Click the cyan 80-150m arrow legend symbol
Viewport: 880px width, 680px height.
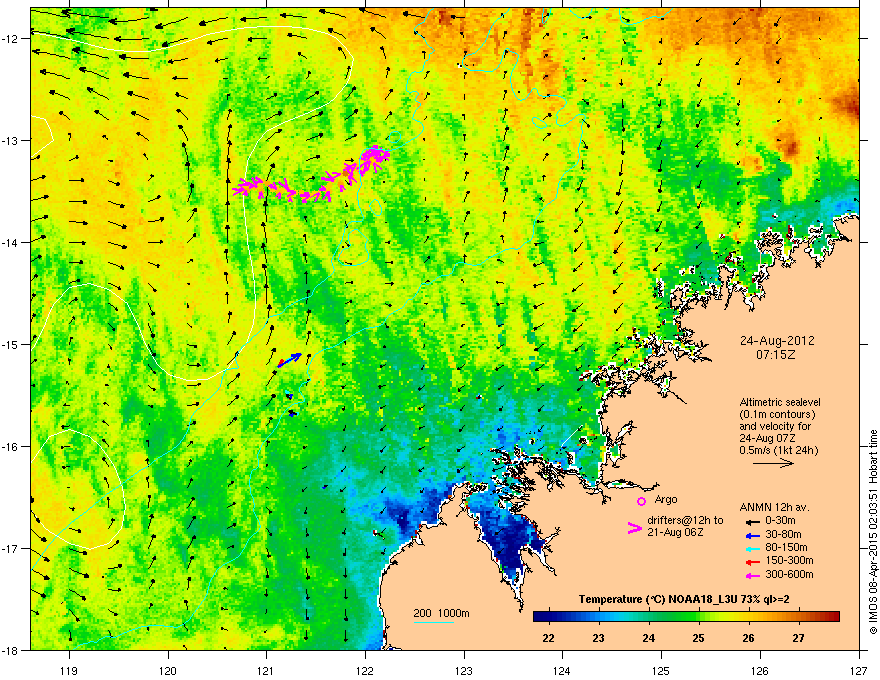[x=752, y=548]
